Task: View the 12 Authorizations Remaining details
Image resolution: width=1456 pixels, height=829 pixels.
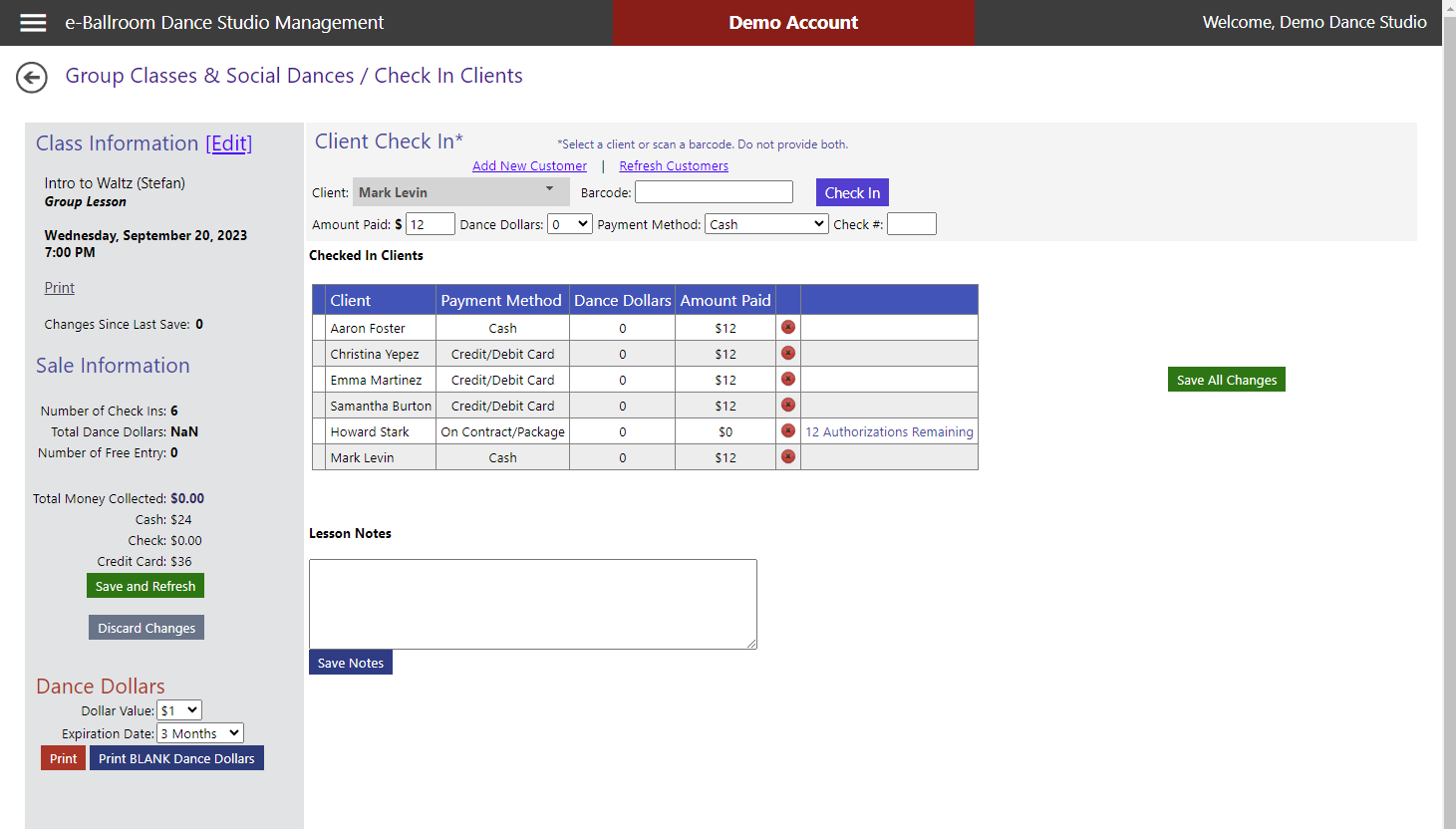Action: click(889, 430)
